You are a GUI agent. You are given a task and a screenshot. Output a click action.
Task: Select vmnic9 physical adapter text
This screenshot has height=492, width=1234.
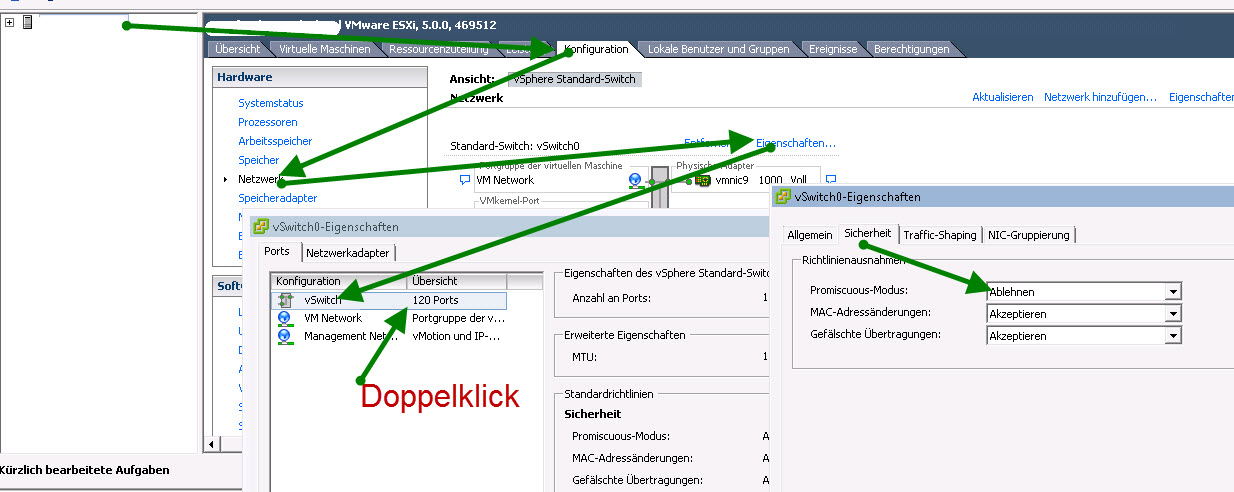[x=731, y=180]
